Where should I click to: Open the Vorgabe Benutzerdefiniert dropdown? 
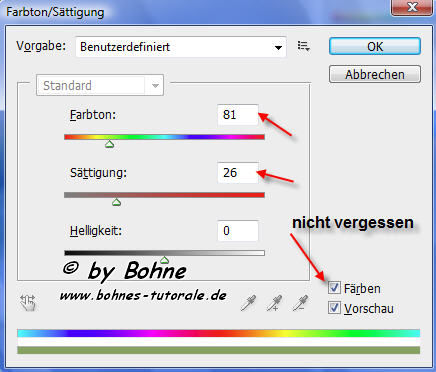tap(181, 47)
